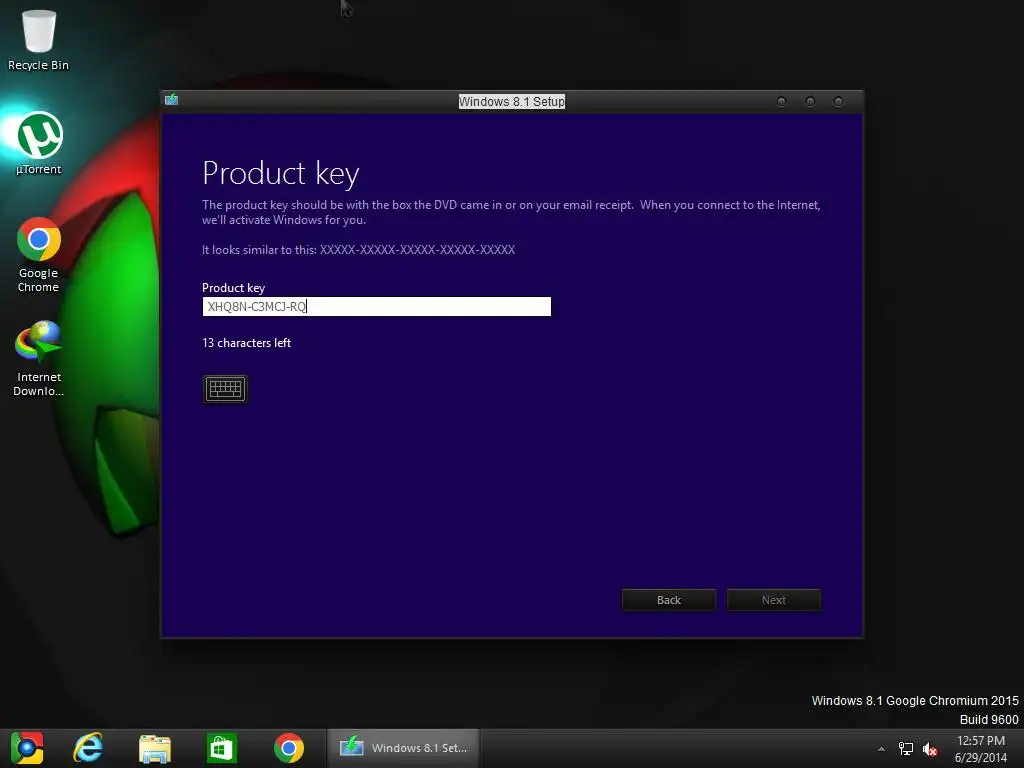This screenshot has width=1024, height=768.
Task: Launch Internet Explorer from the taskbar
Action: (88, 748)
